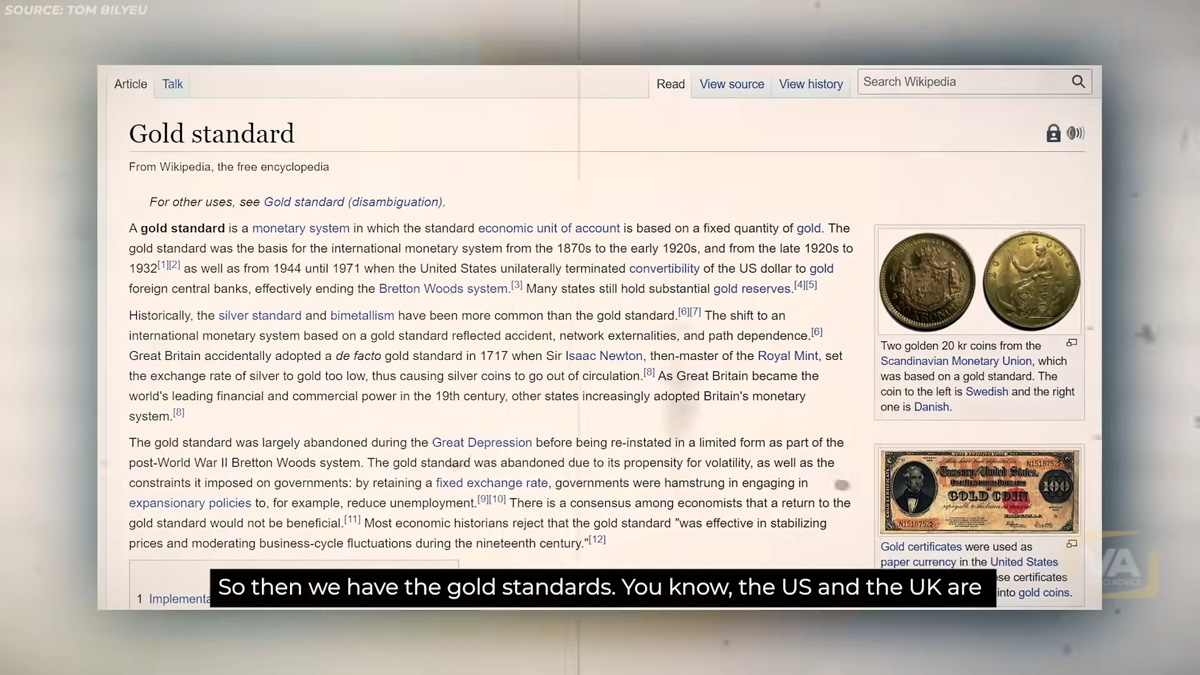Follow the expansionary policies link

[190, 503]
